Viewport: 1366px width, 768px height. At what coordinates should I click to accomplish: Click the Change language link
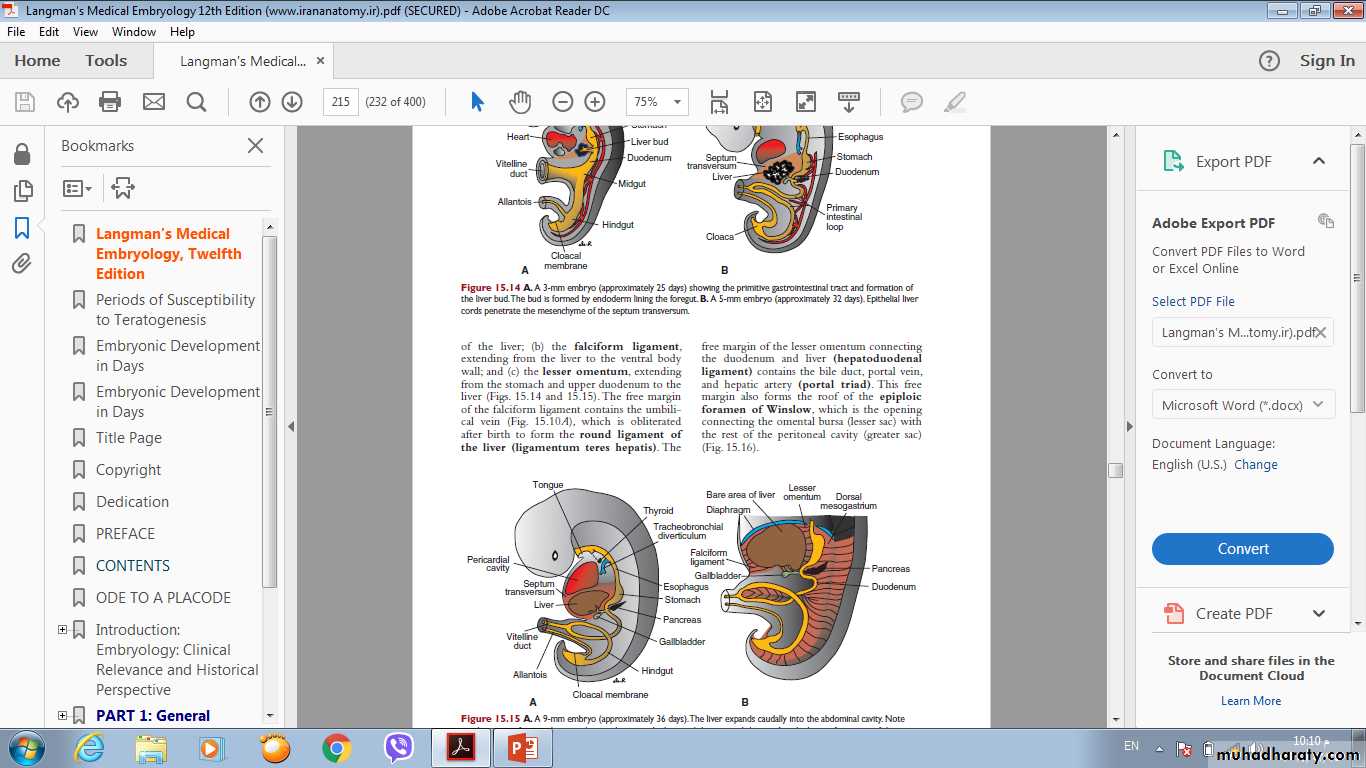click(1255, 465)
